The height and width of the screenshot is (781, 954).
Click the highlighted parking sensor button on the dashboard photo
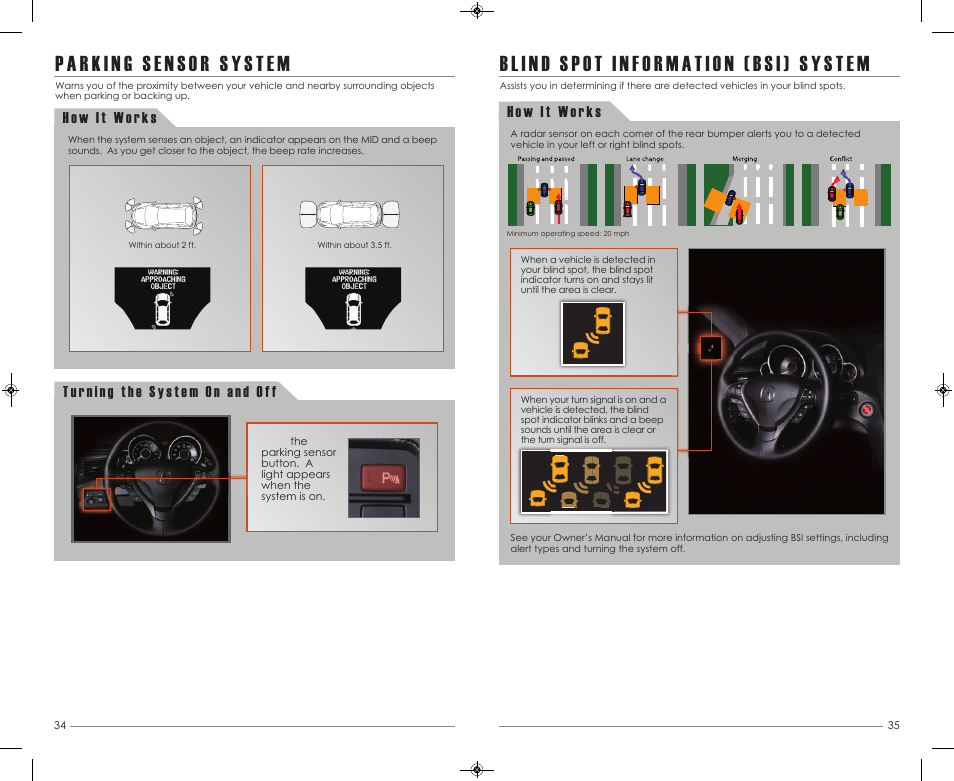pyautogui.click(x=97, y=500)
